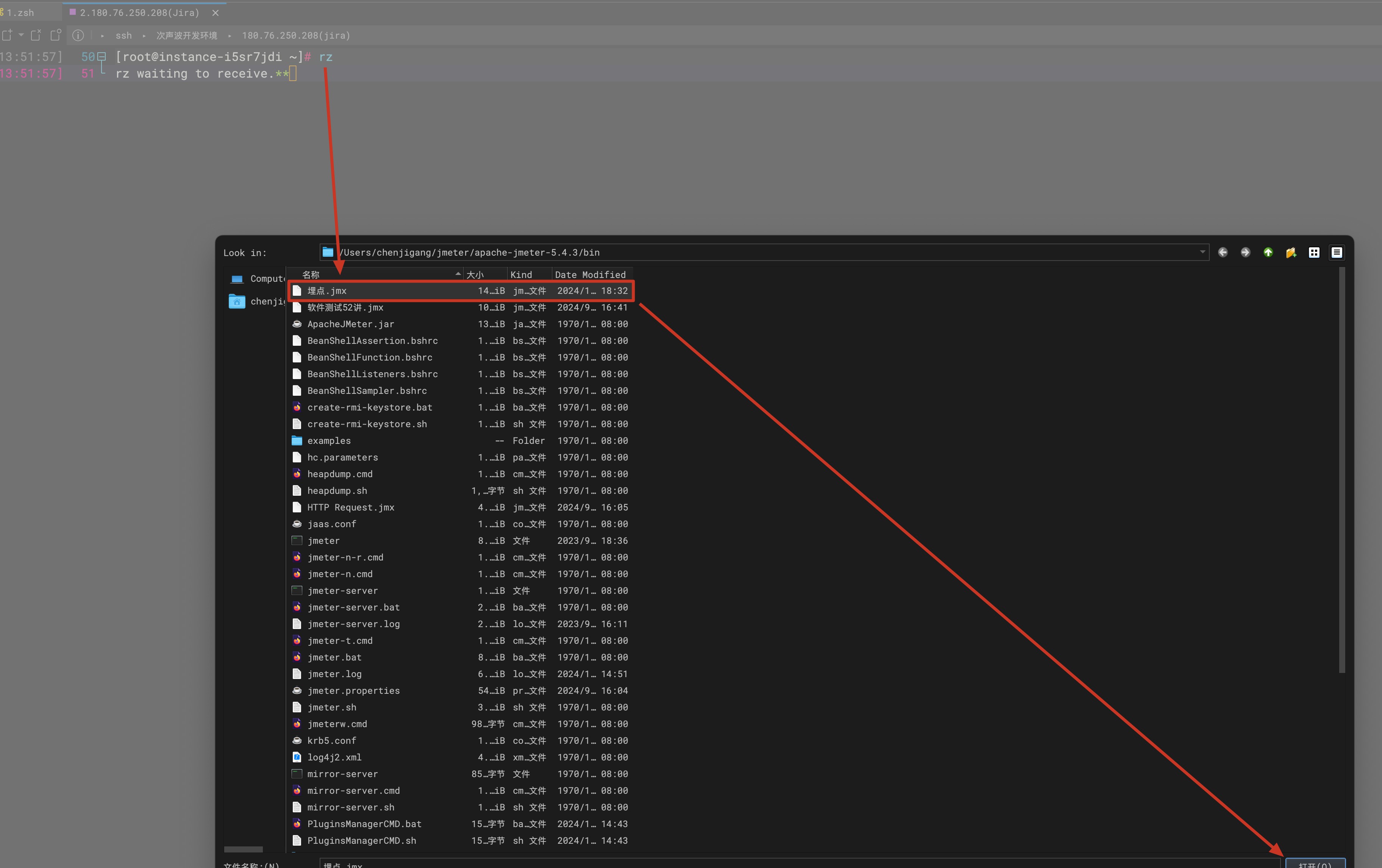This screenshot has height=868, width=1382.
Task: Select BeanShellAssertion.bshrc in the list
Action: 460,341
